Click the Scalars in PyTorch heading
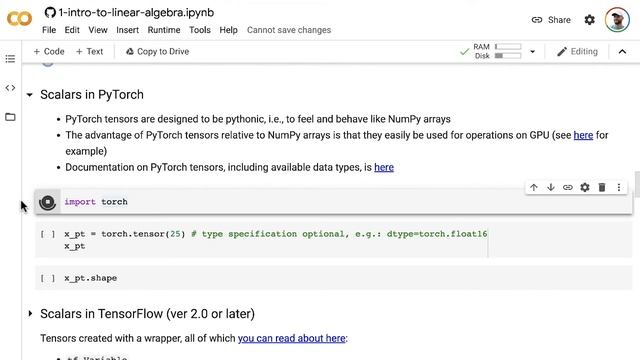 pyautogui.click(x=92, y=95)
